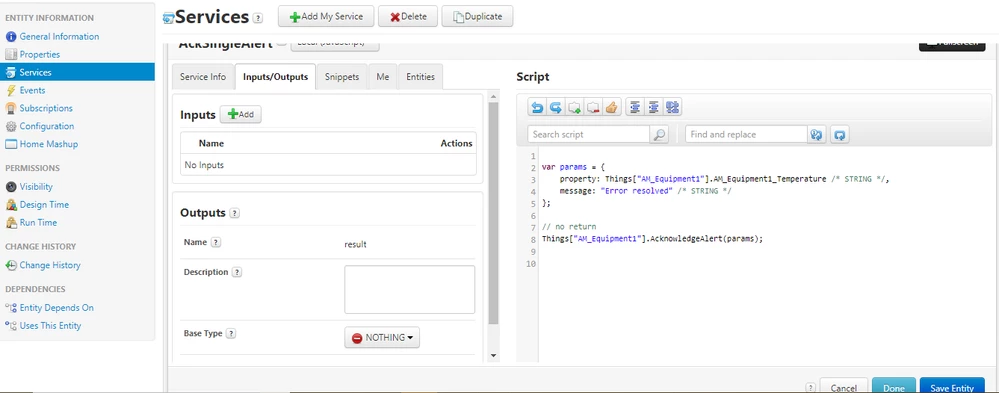This screenshot has height=393, width=999.
Task: Click the '// no return' comment line
Action: tap(569, 227)
